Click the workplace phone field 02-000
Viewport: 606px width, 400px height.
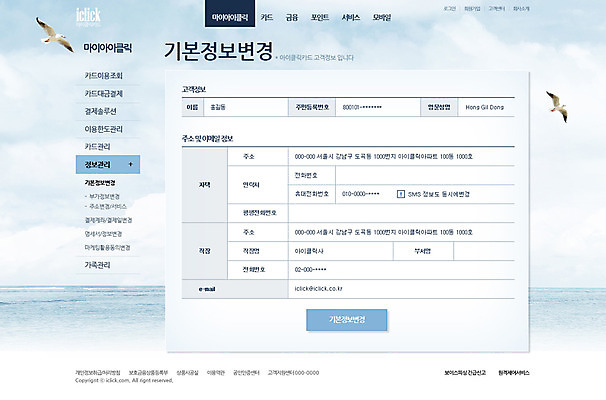point(401,270)
